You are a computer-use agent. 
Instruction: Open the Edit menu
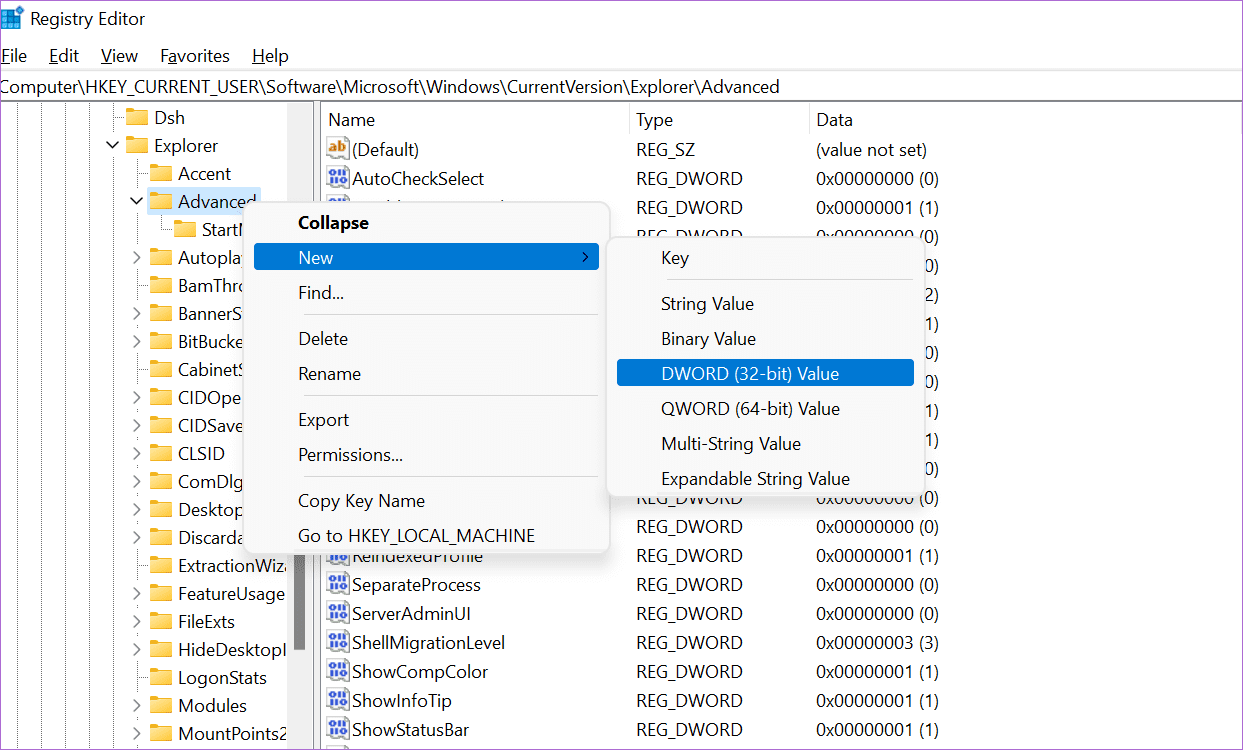coord(64,56)
